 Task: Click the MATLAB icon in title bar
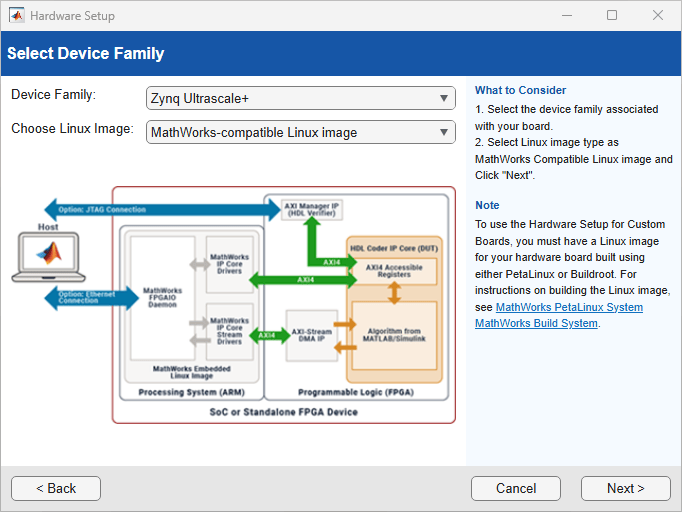(17, 16)
